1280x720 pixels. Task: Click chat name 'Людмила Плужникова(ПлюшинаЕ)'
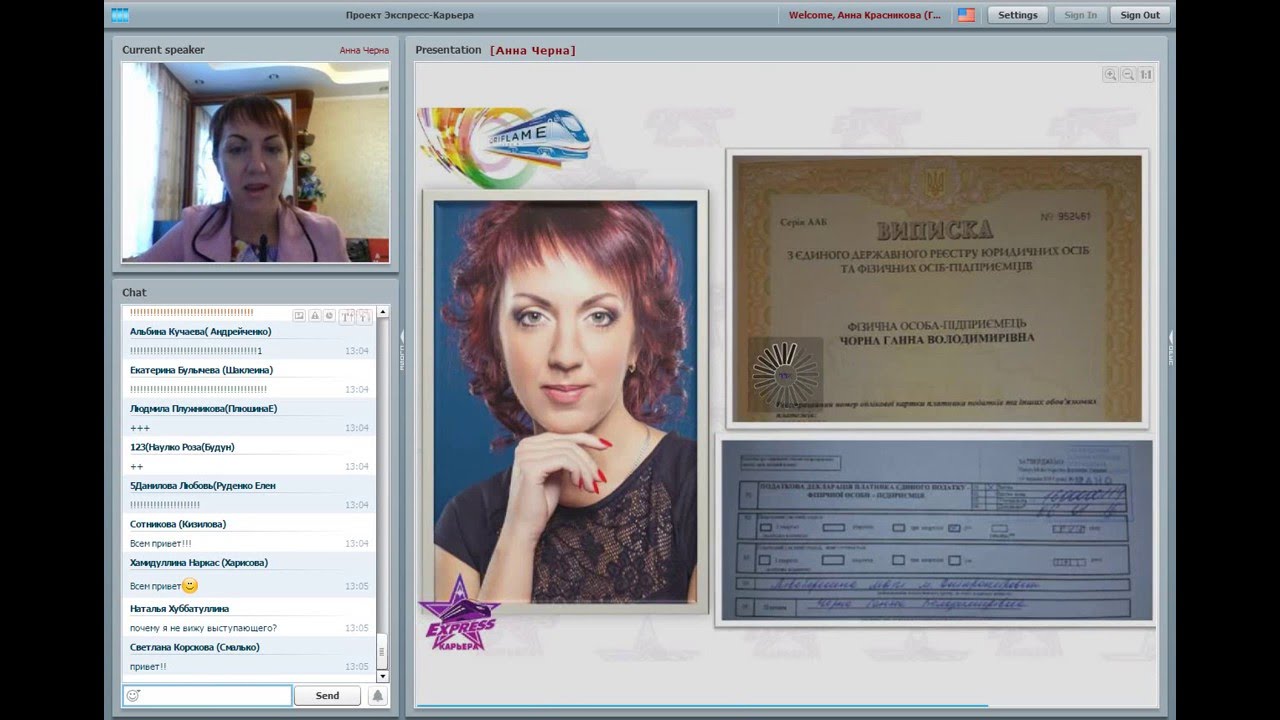pos(204,408)
